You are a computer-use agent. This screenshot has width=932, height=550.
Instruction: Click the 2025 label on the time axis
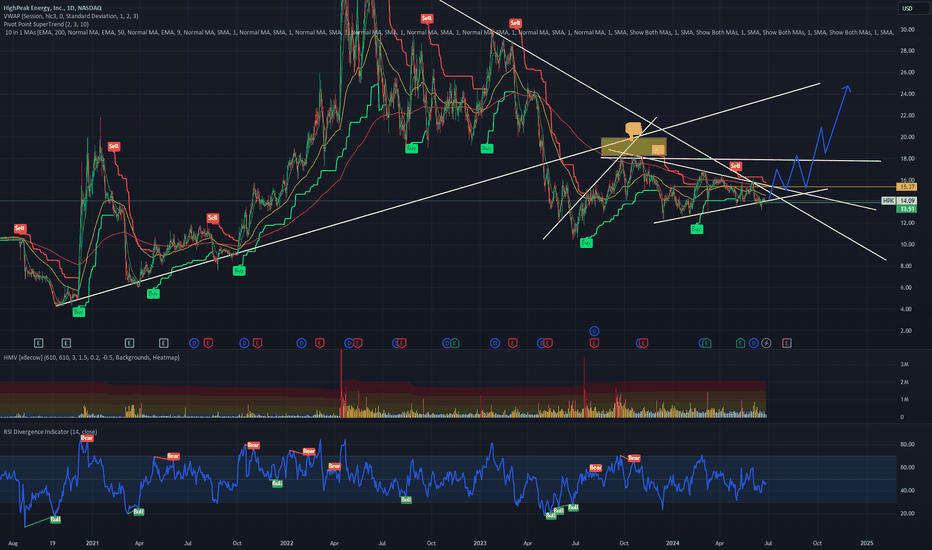click(x=867, y=543)
